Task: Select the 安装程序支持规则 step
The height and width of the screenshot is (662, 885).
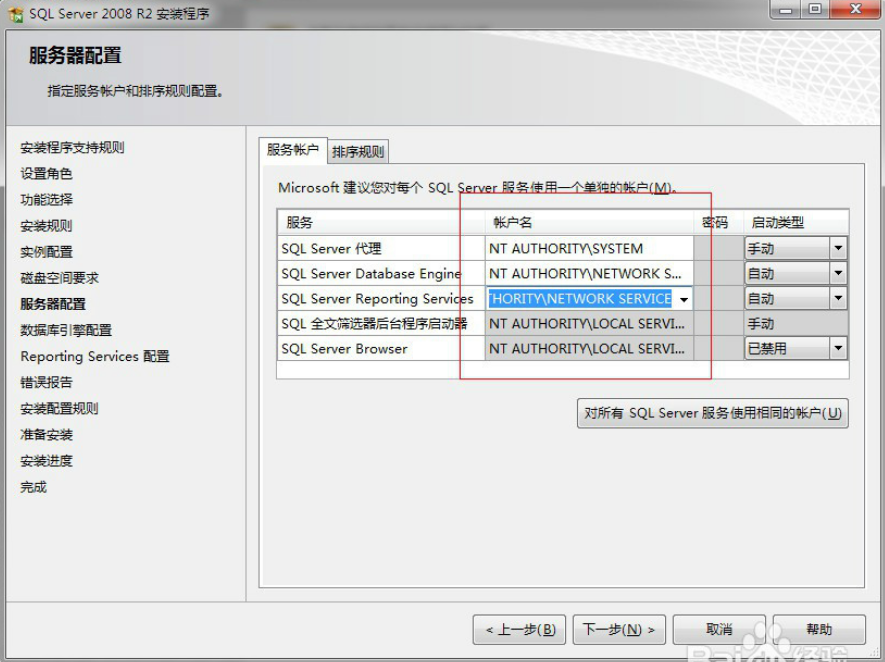Action: (x=72, y=148)
